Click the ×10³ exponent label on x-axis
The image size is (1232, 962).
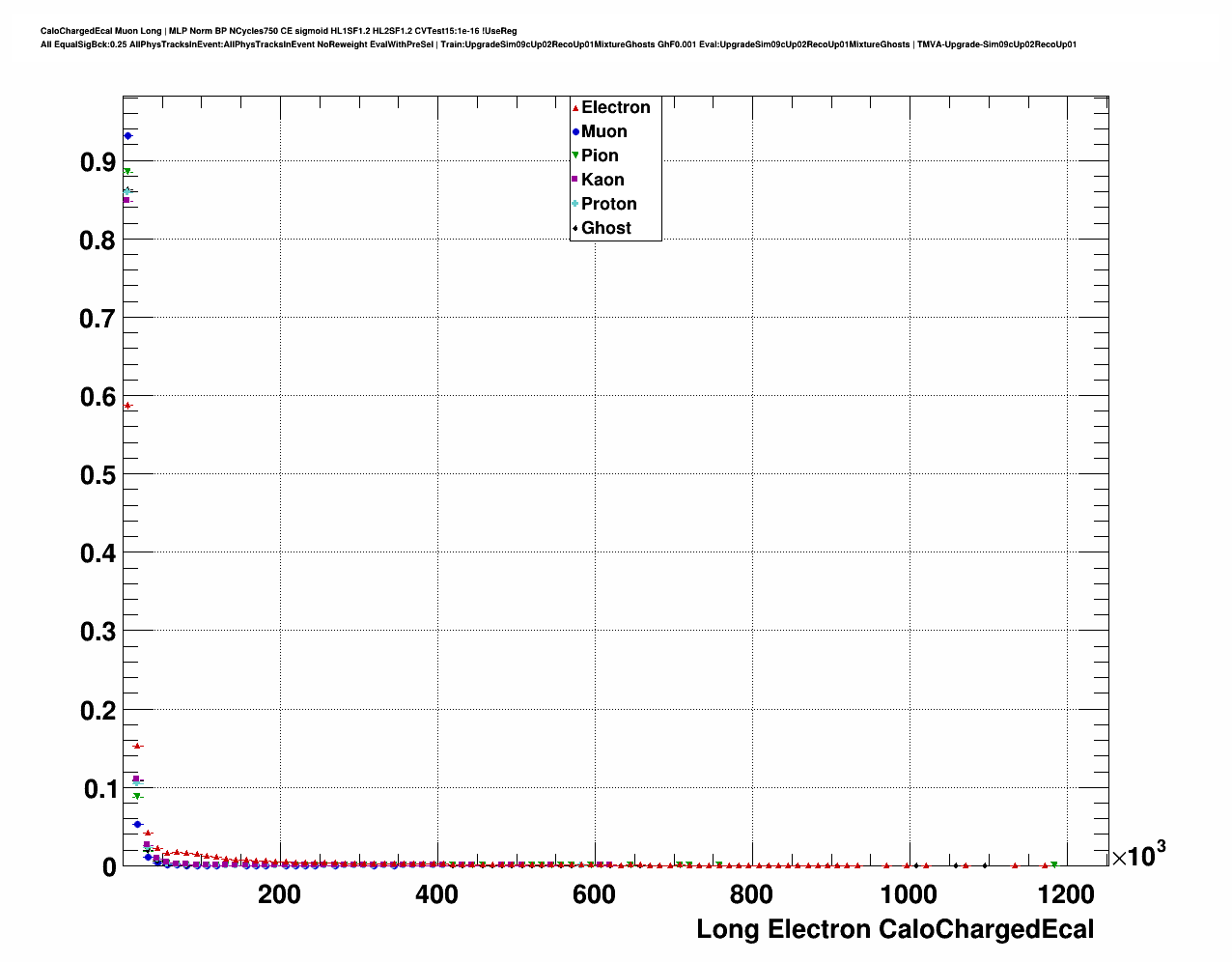point(1138,855)
